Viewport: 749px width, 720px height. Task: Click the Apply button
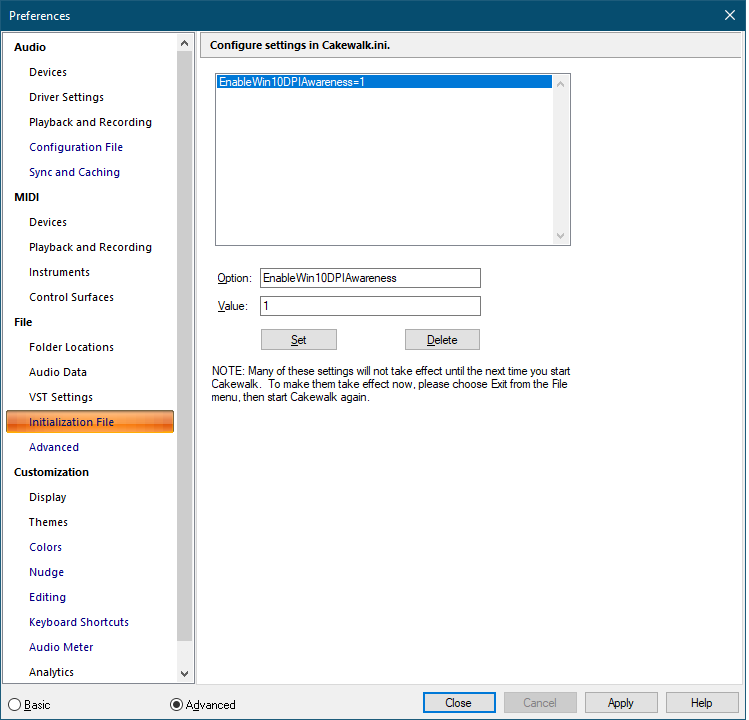[x=621, y=703]
